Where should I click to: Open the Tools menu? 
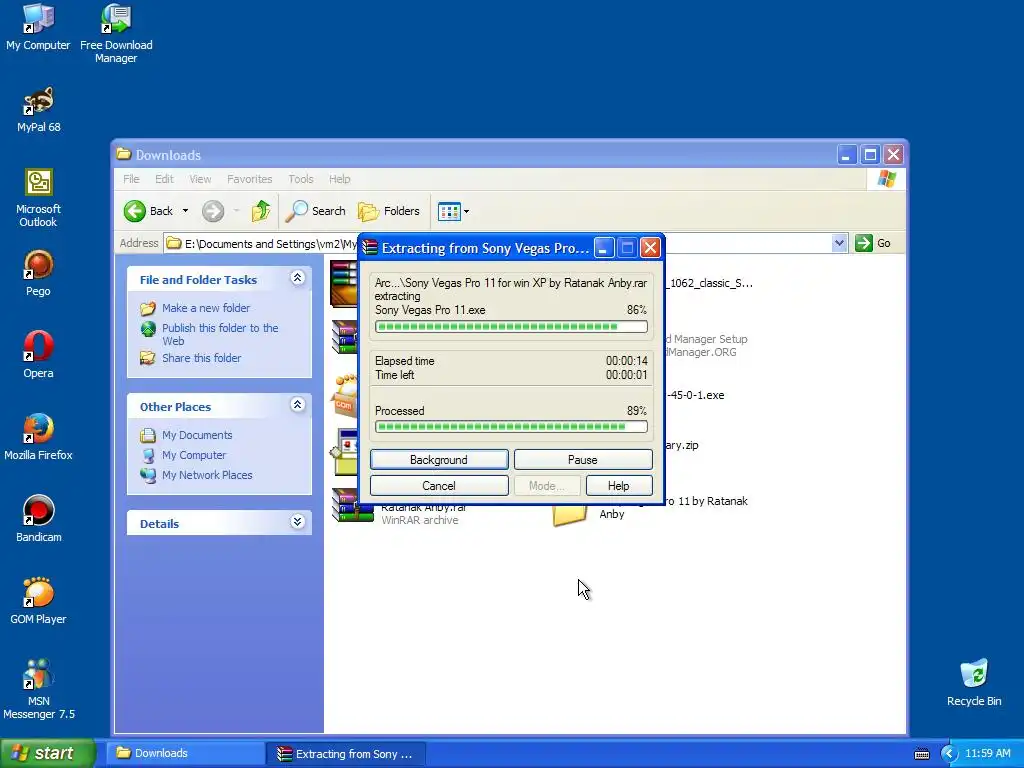tap(300, 179)
